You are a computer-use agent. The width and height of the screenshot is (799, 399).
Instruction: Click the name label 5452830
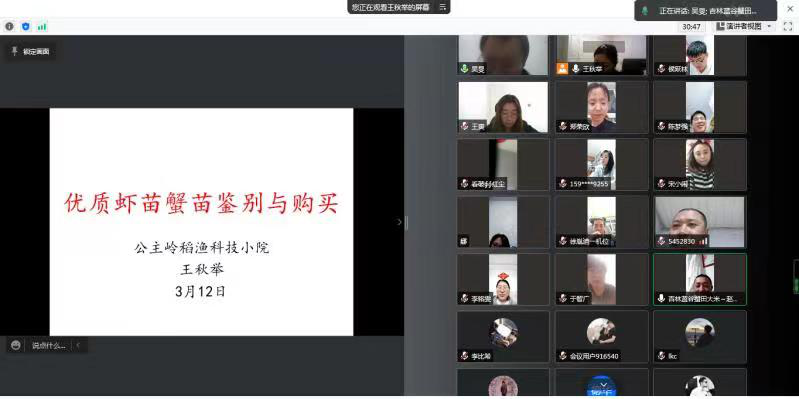click(x=682, y=241)
